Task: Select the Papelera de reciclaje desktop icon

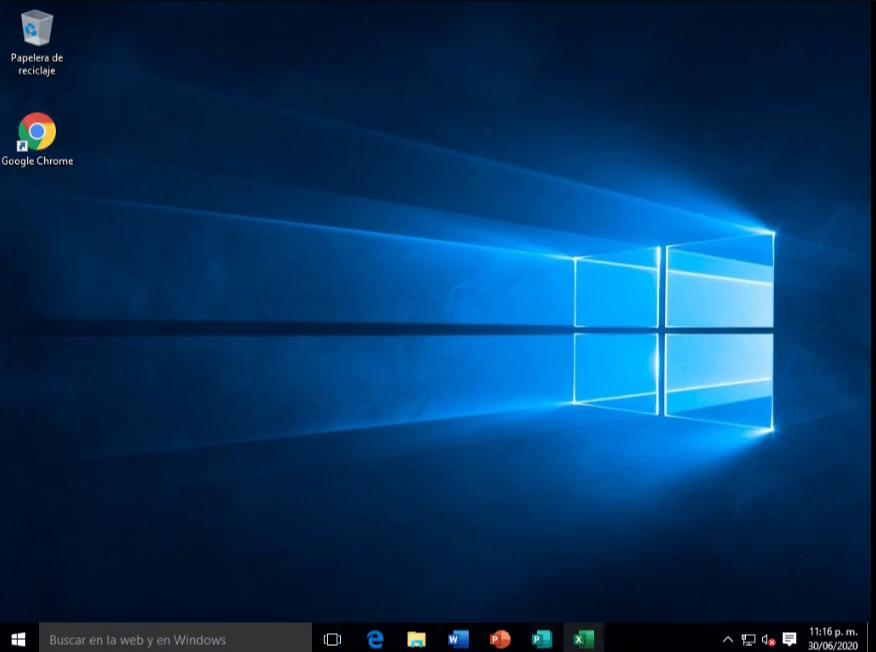Action: tap(37, 28)
